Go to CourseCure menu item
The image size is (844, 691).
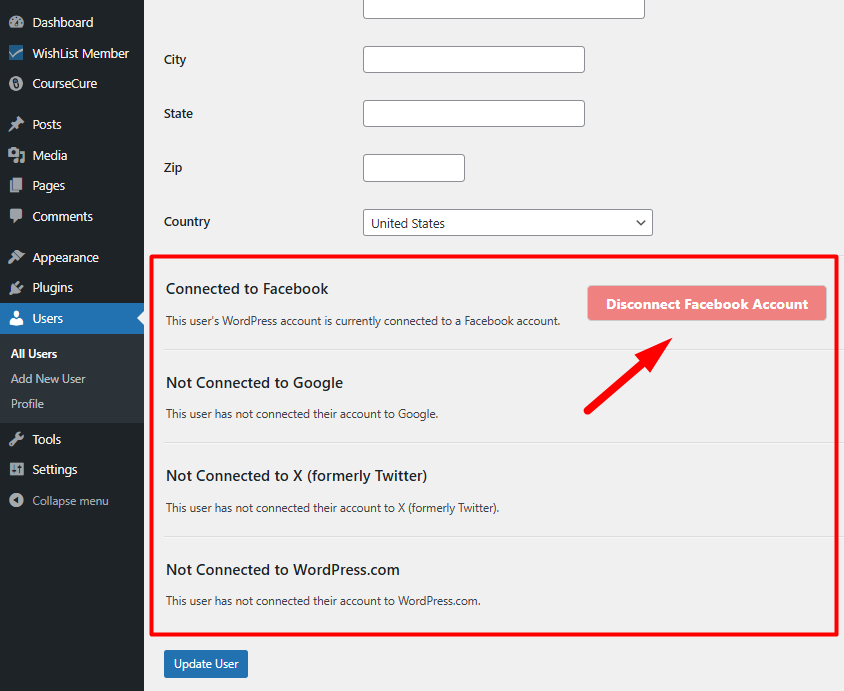[65, 83]
